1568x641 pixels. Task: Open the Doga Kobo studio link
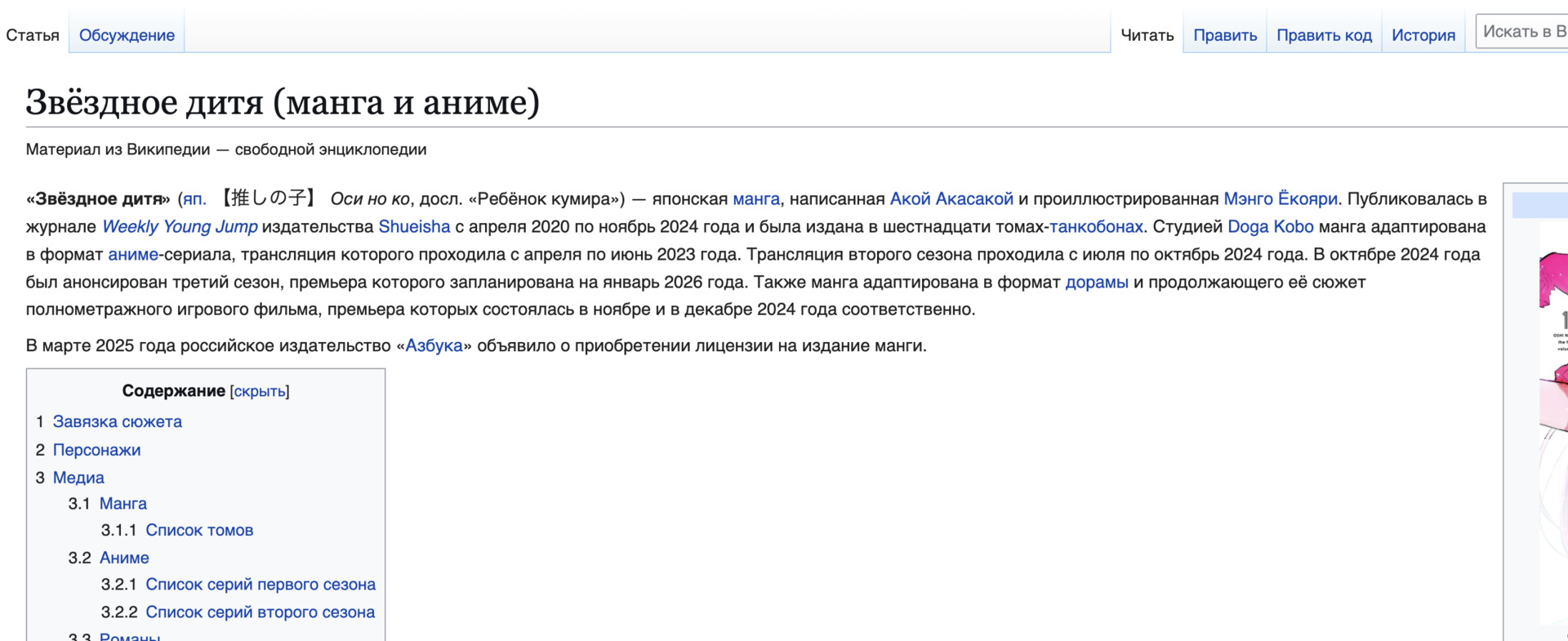pyautogui.click(x=1270, y=227)
